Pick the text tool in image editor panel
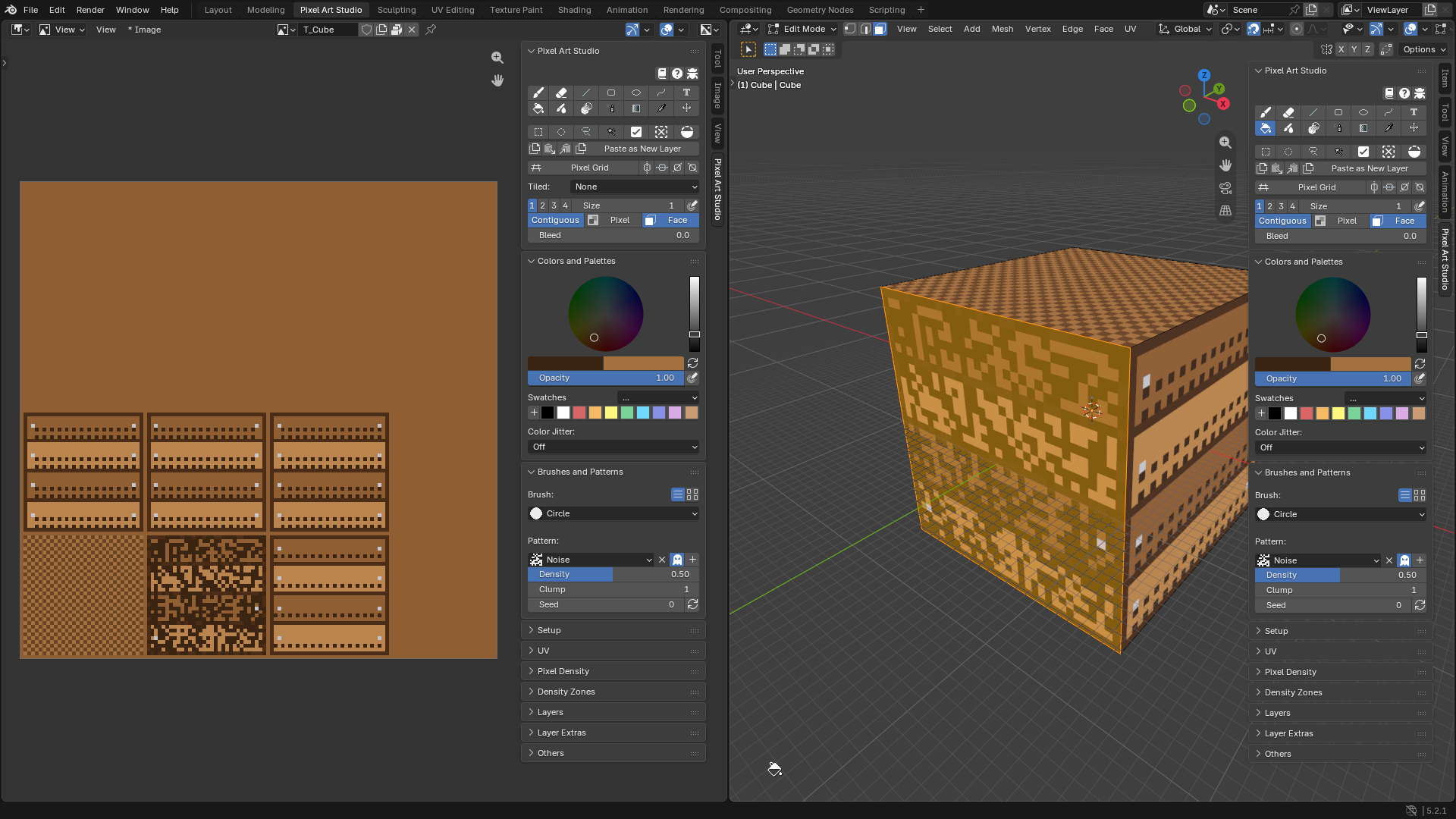 point(686,93)
